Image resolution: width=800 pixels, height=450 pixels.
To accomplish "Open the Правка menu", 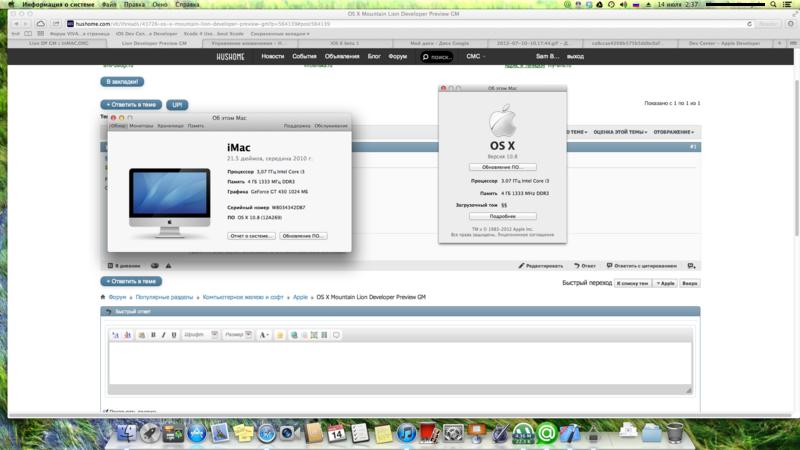I will point(134,4).
